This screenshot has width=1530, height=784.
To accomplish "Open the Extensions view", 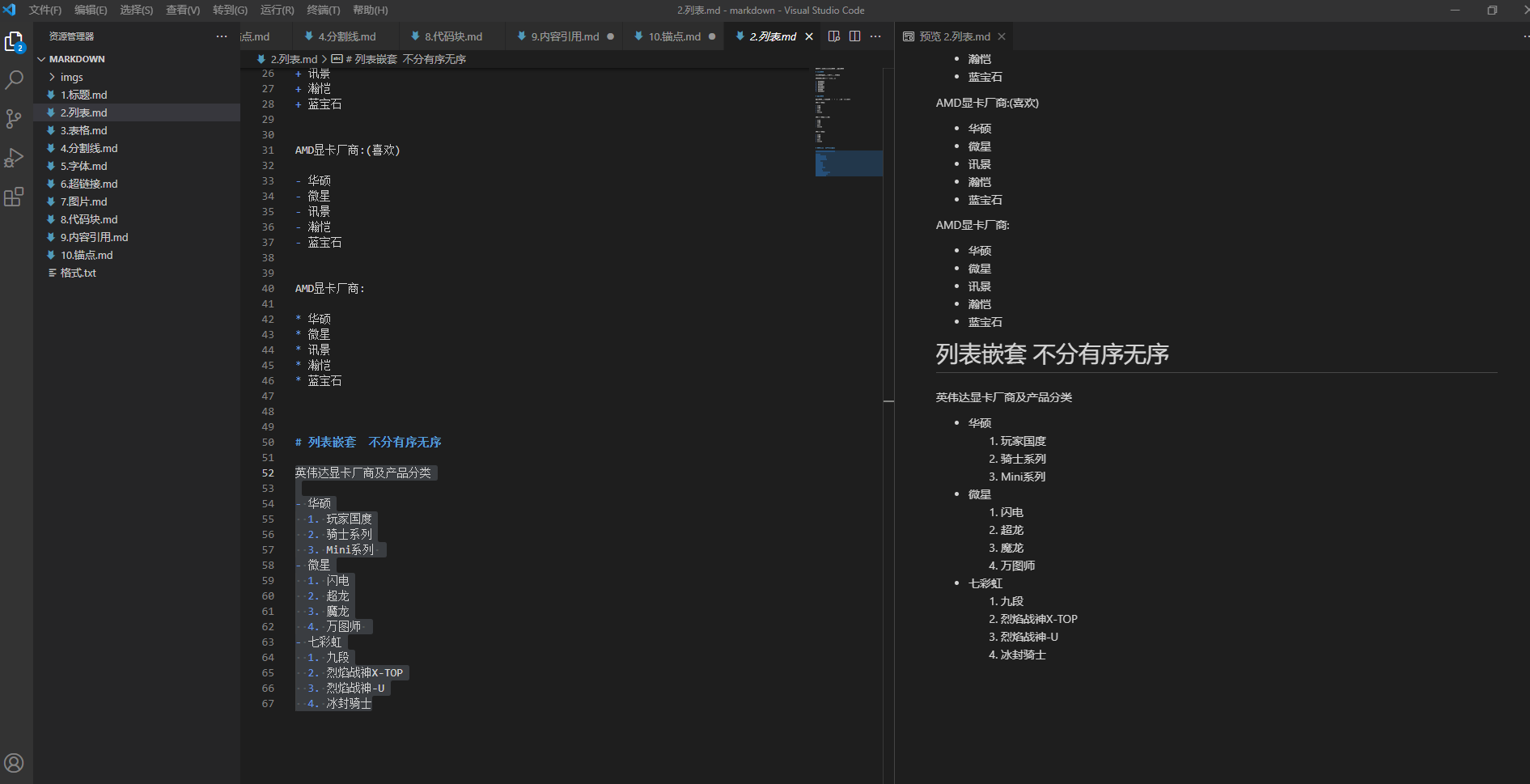I will coord(15,197).
